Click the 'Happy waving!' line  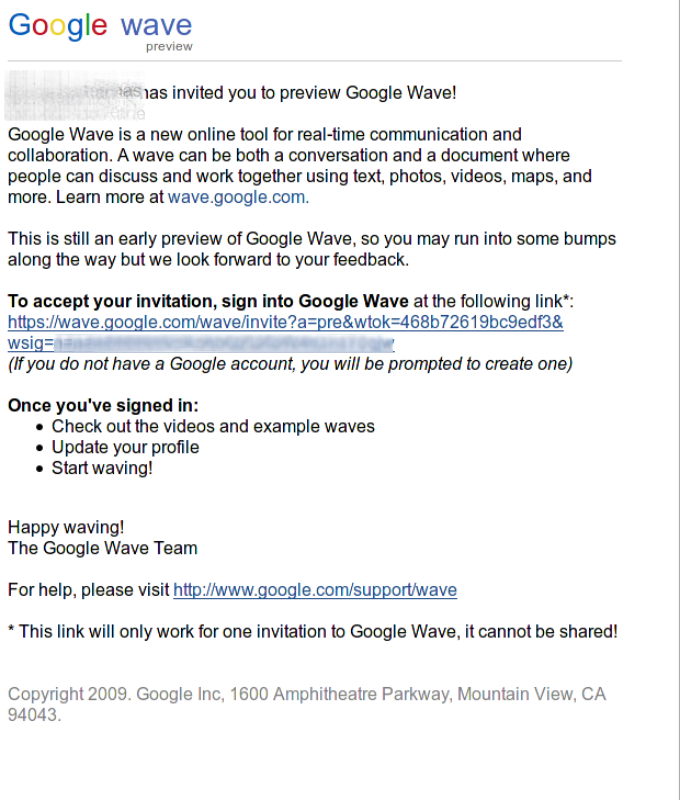pyautogui.click(x=66, y=528)
